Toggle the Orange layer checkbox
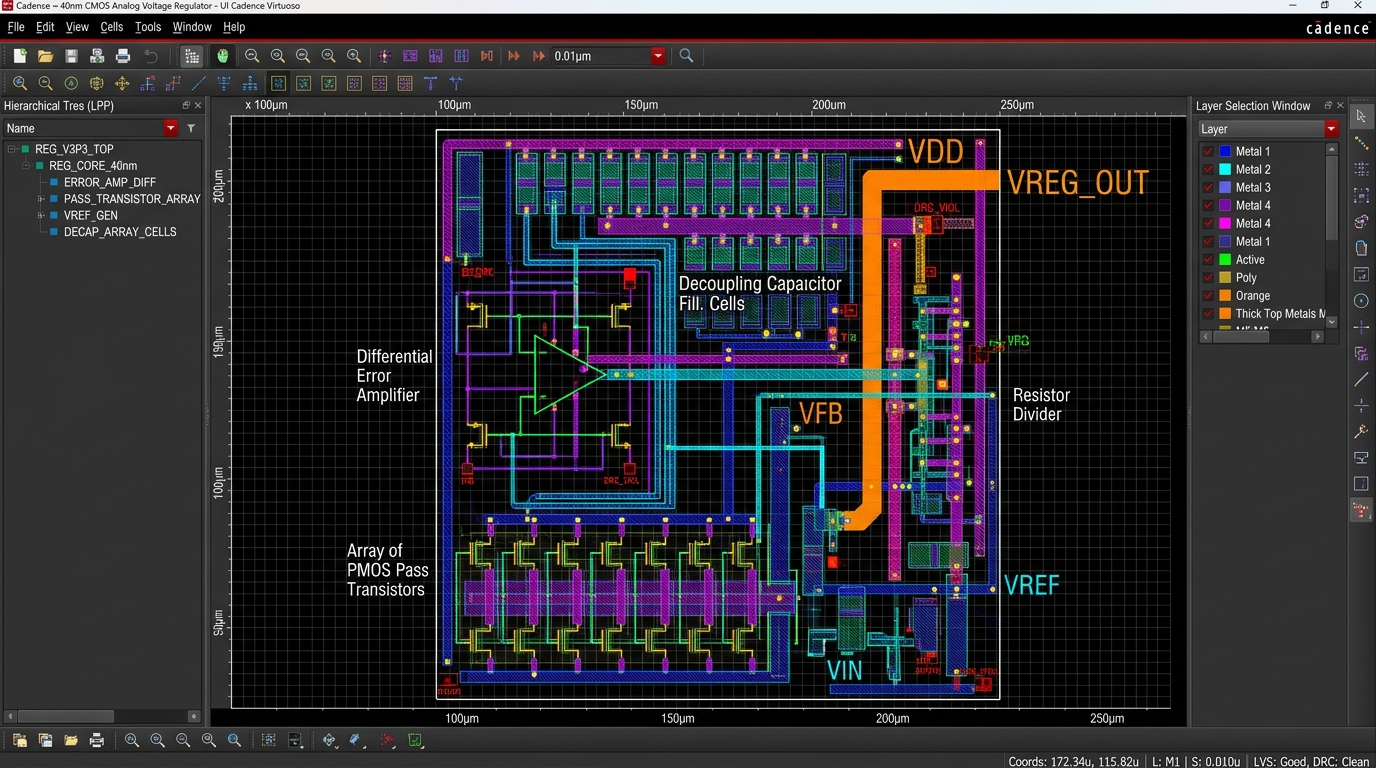Screen dimensions: 1376x768 (1208, 295)
